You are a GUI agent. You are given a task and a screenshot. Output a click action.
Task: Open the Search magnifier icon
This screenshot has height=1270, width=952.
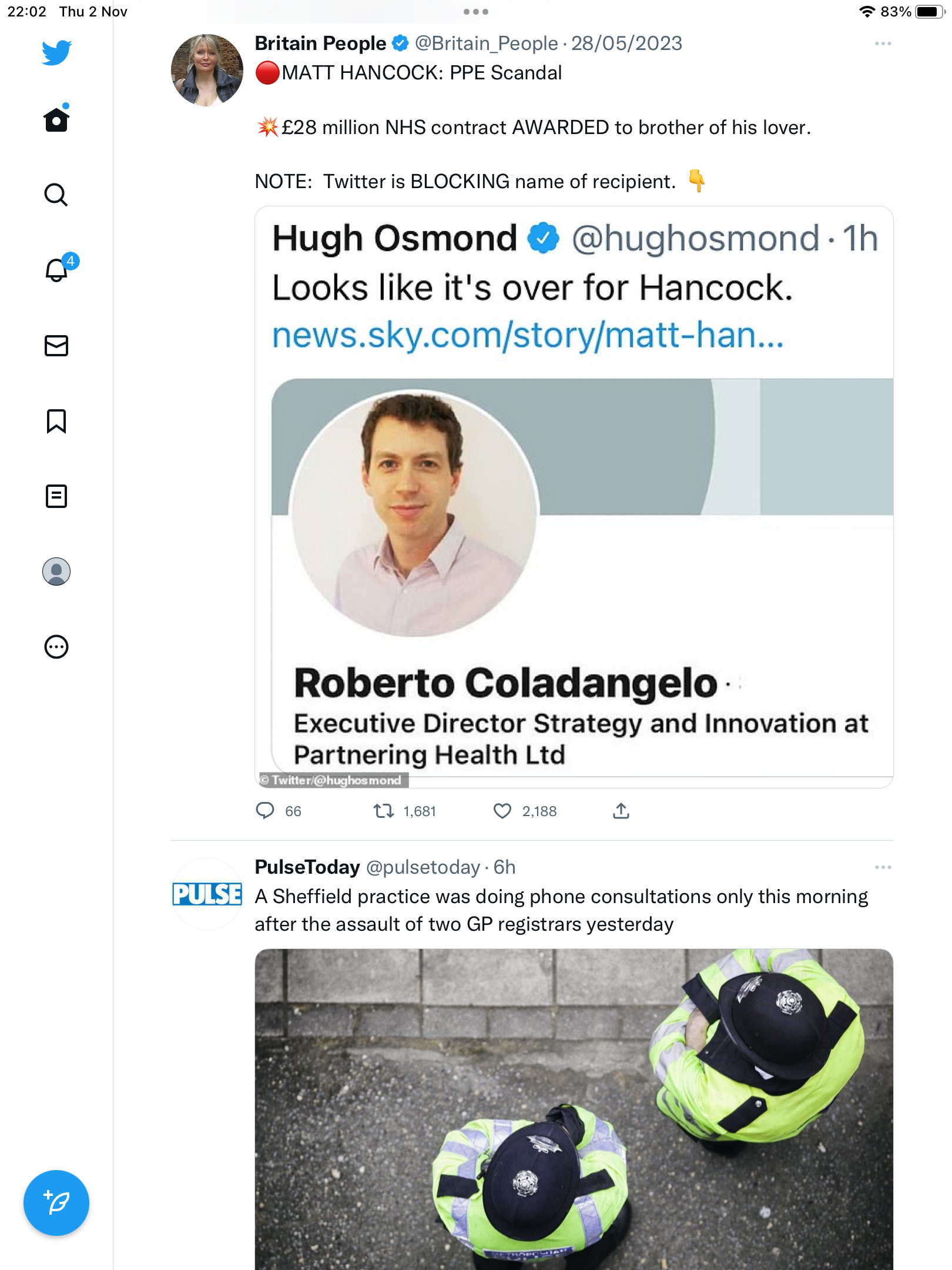click(x=56, y=195)
